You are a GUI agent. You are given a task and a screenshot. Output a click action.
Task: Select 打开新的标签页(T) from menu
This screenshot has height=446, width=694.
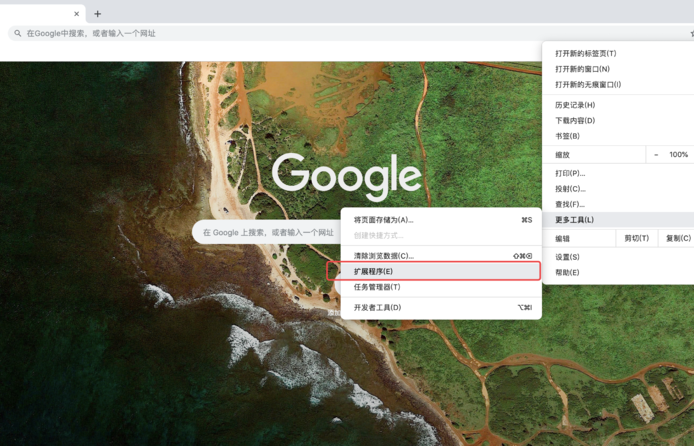coord(586,54)
